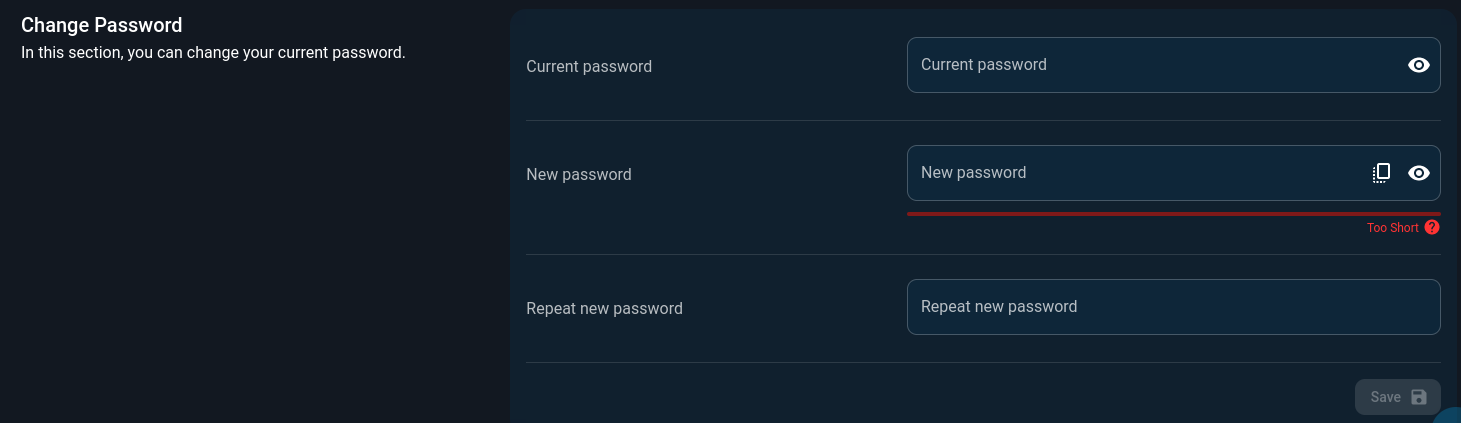
Task: Click the divider line below Current password row
Action: (983, 120)
